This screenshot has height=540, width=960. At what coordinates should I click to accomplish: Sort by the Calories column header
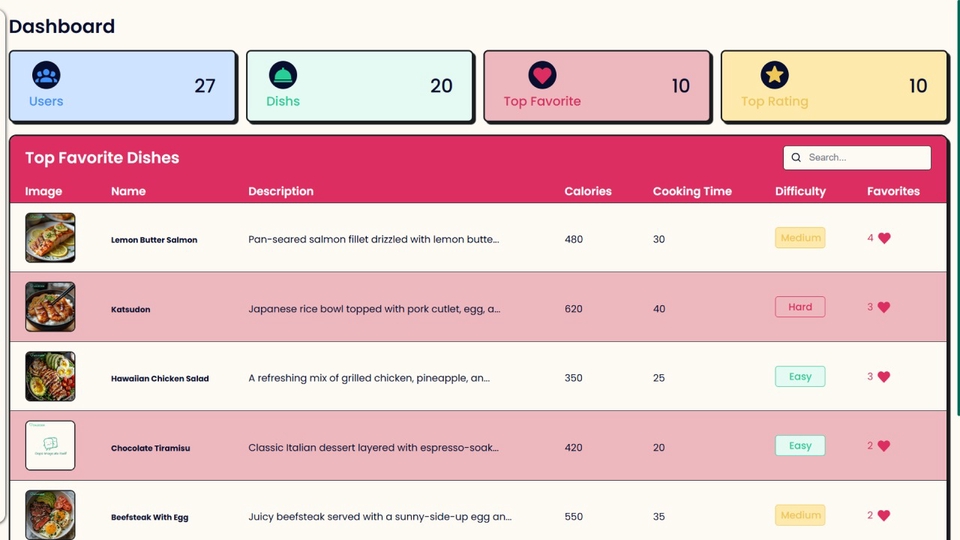588,191
